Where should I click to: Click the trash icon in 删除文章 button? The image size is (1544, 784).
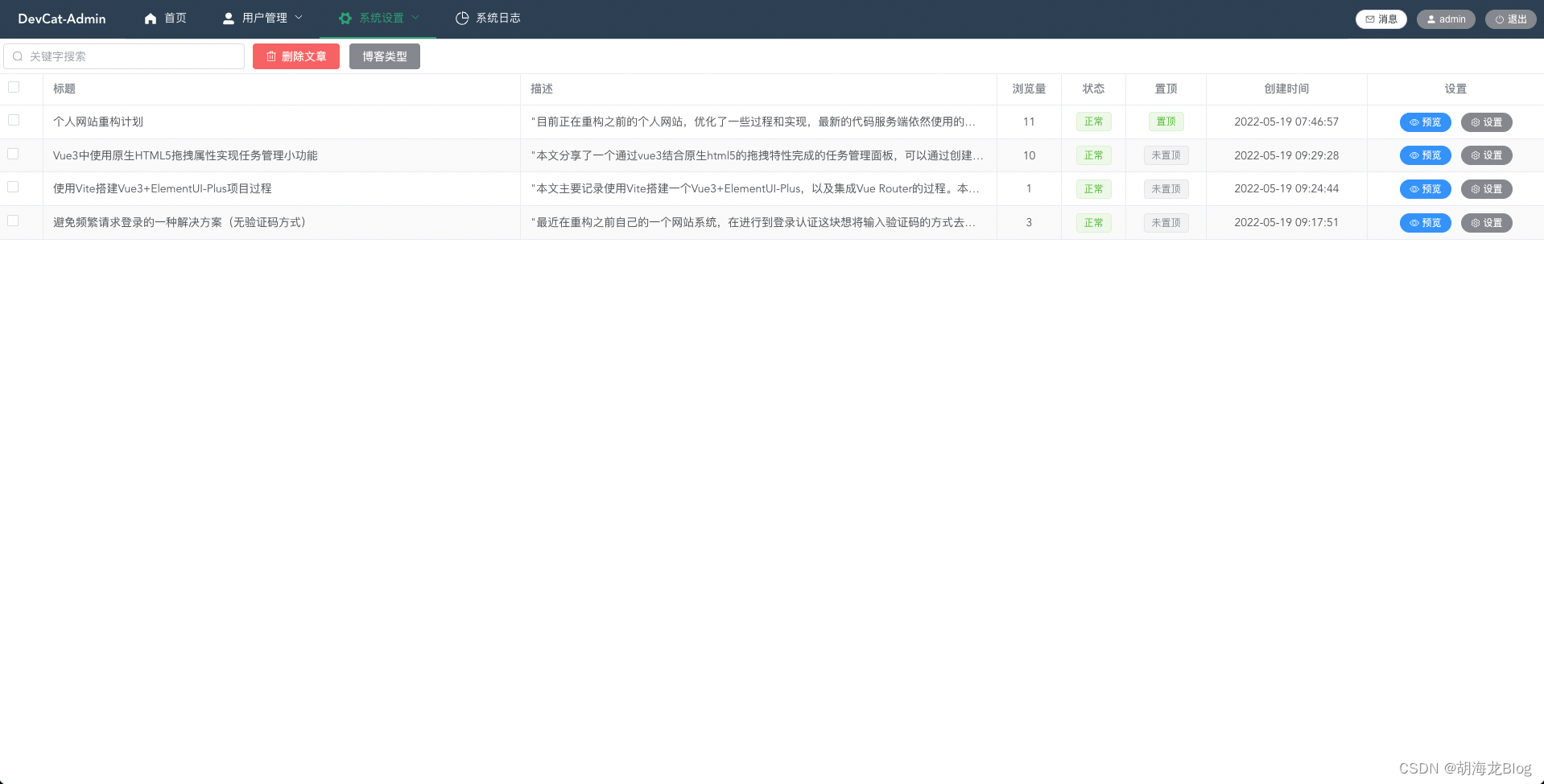(271, 56)
